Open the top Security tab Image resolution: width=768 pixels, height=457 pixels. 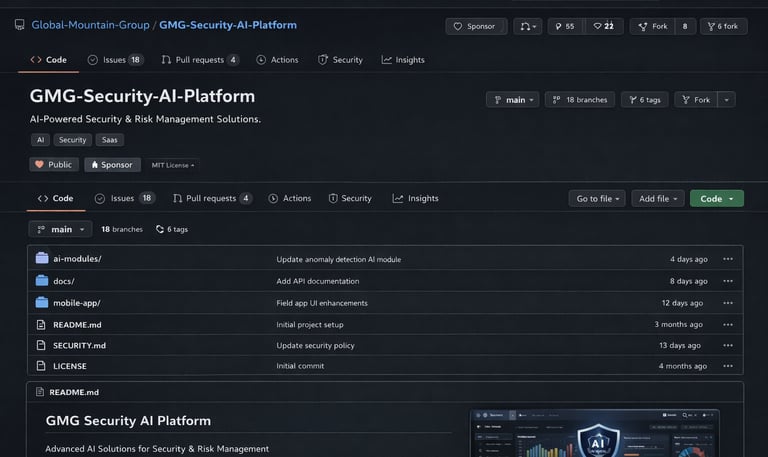click(340, 60)
